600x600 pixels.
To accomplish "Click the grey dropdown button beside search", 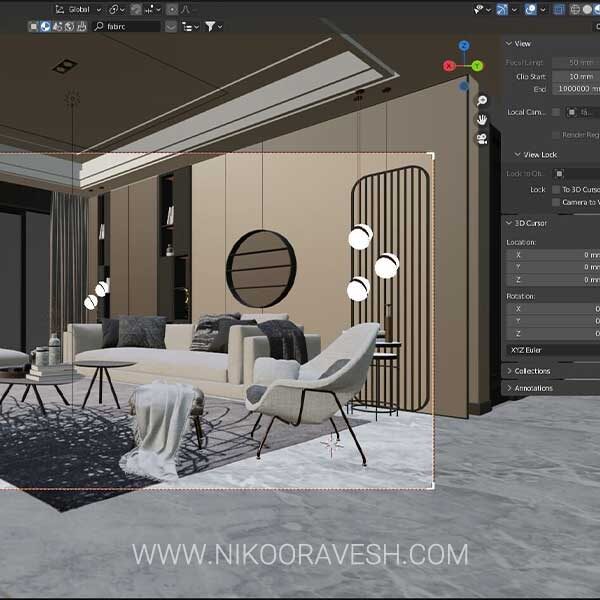I will coord(171,26).
